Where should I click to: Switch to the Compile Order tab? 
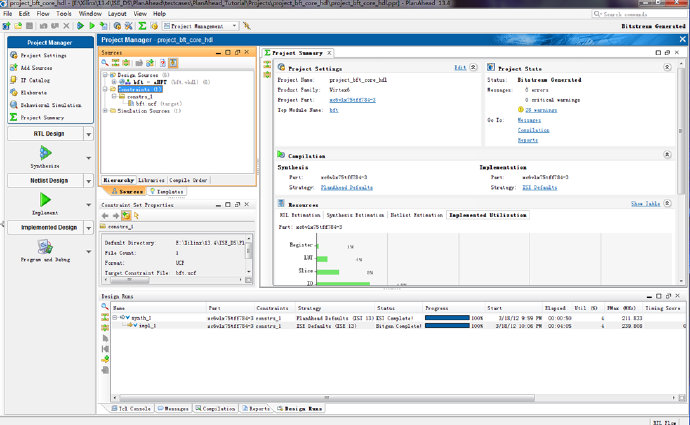(x=188, y=180)
